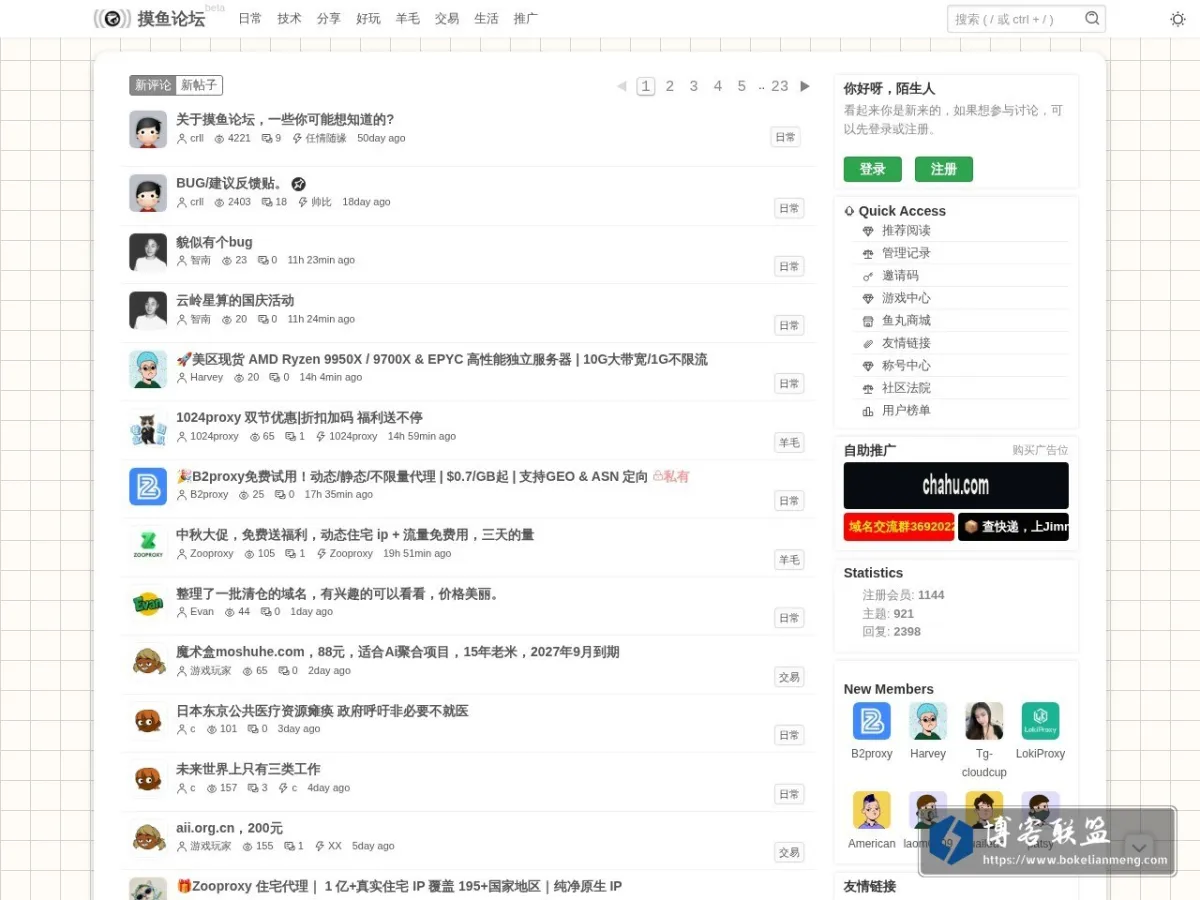Open post 貌似有个bug
1200x900 pixels.
[x=214, y=242]
